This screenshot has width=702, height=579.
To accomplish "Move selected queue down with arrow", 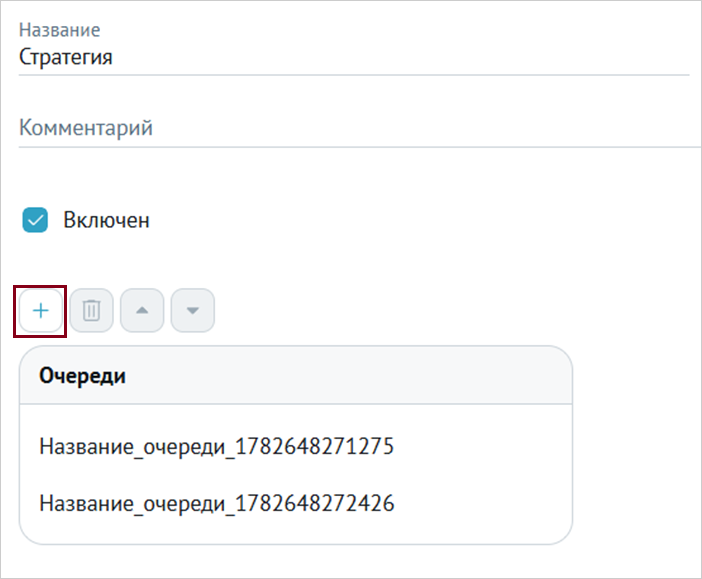I will coord(193,310).
